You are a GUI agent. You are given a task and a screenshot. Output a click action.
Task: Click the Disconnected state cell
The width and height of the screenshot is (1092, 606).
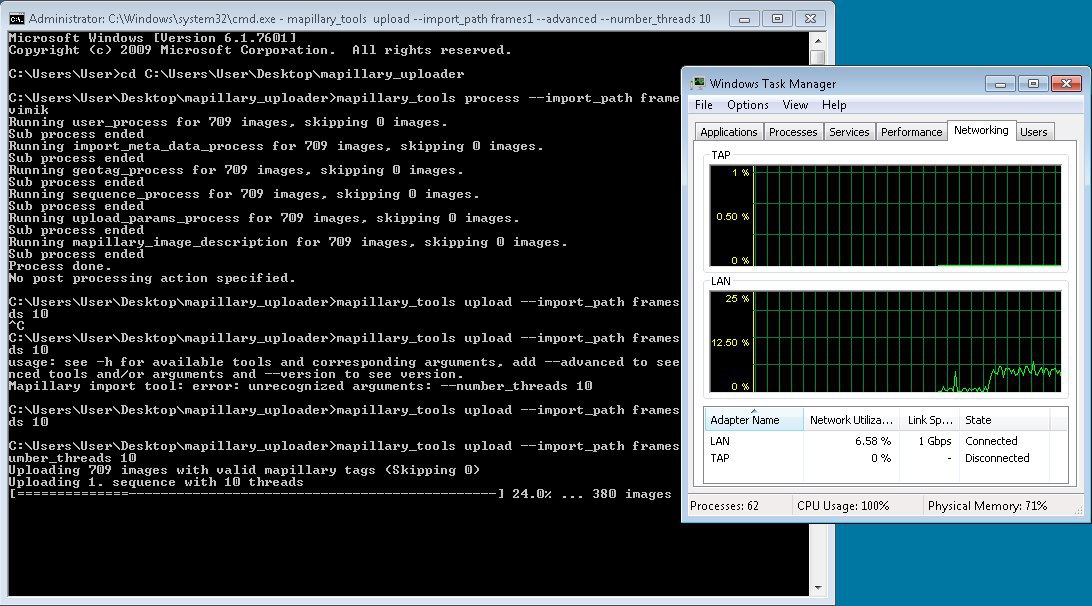pos(997,458)
